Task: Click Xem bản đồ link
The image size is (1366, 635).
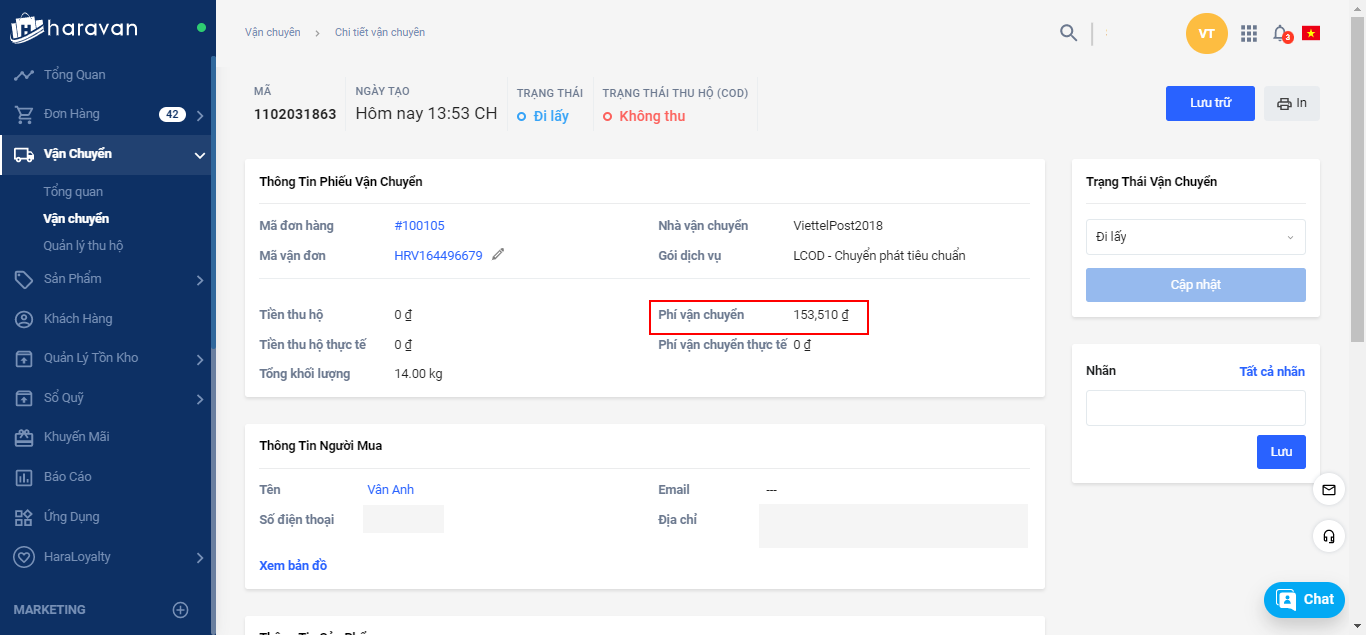Action: click(x=293, y=566)
